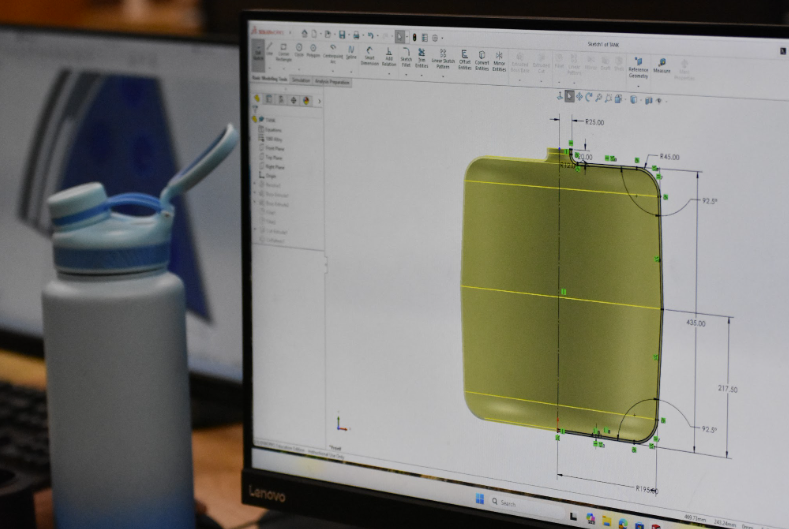Viewport: 789px width, 529px height.
Task: Open the DimXpertManager tab
Action: point(294,100)
